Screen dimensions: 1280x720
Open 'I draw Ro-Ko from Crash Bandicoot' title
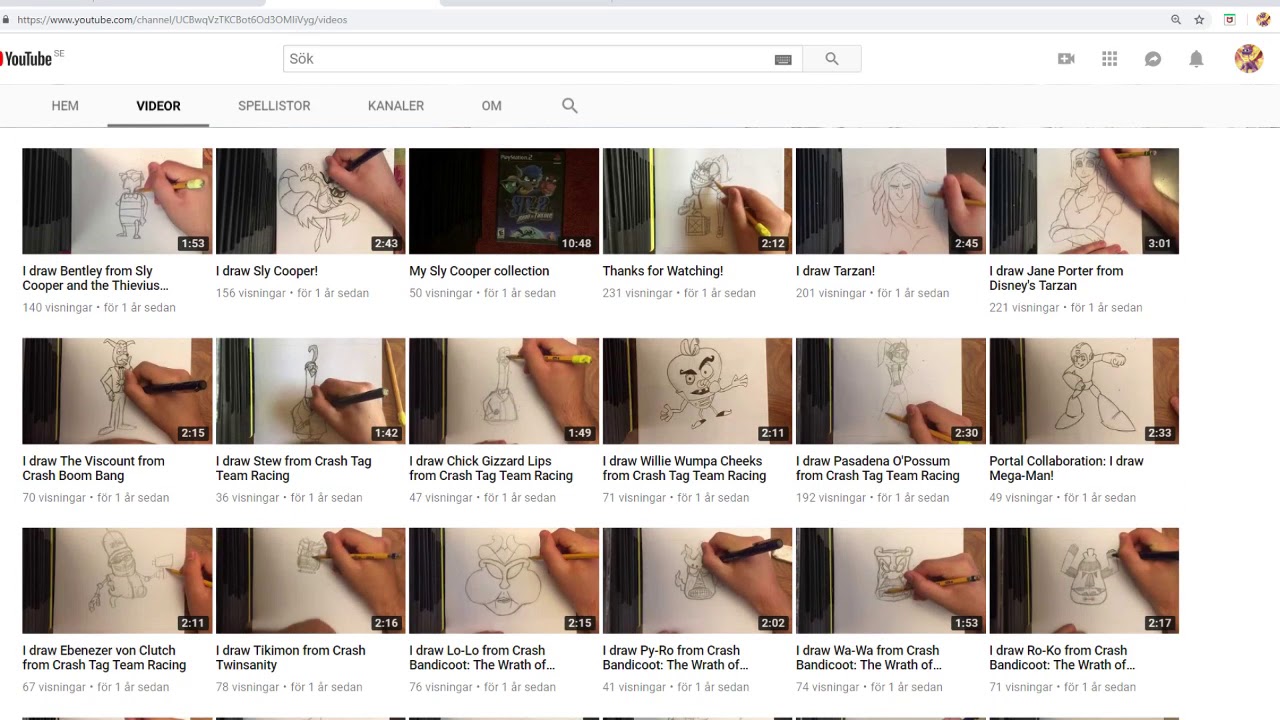click(x=1062, y=658)
